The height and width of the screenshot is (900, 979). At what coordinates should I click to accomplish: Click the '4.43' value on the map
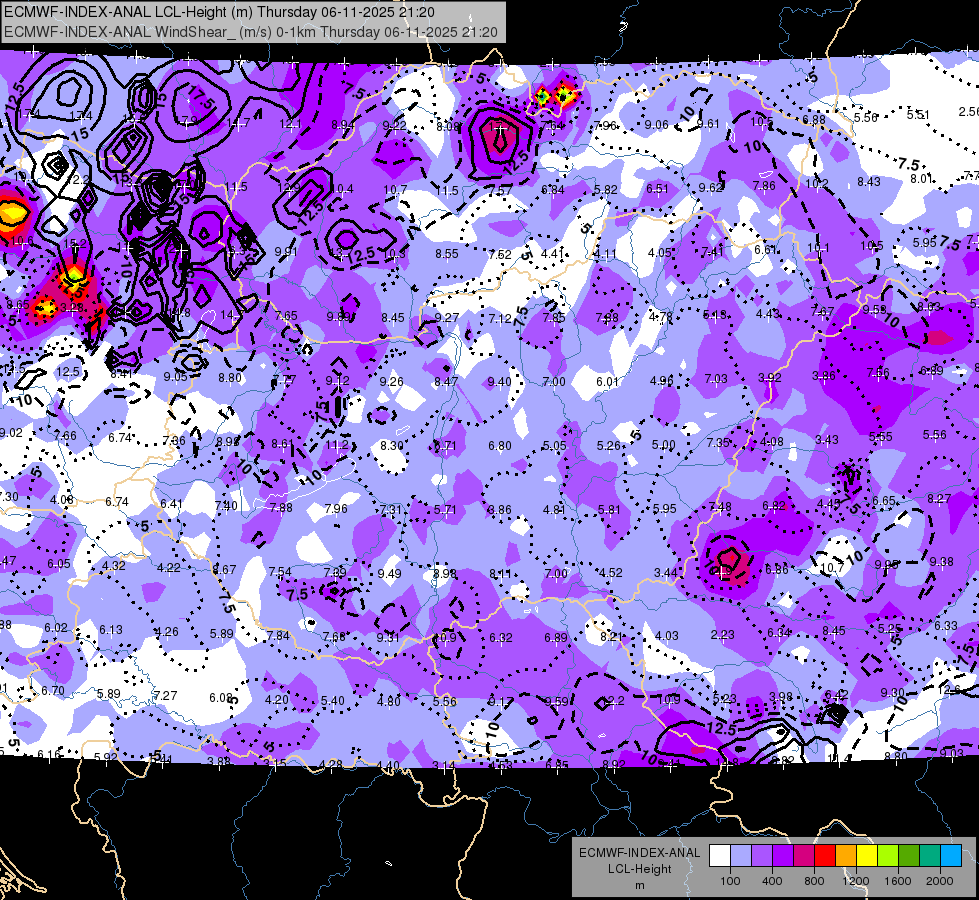pos(767,314)
